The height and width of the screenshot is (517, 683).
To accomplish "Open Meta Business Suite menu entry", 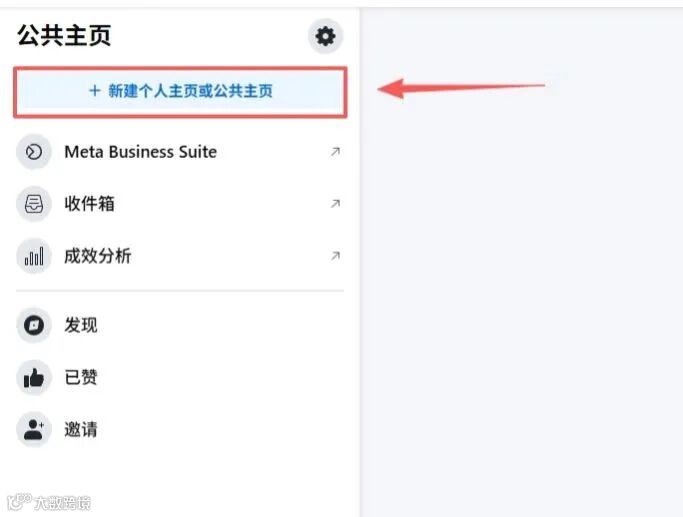I will pyautogui.click(x=179, y=152).
